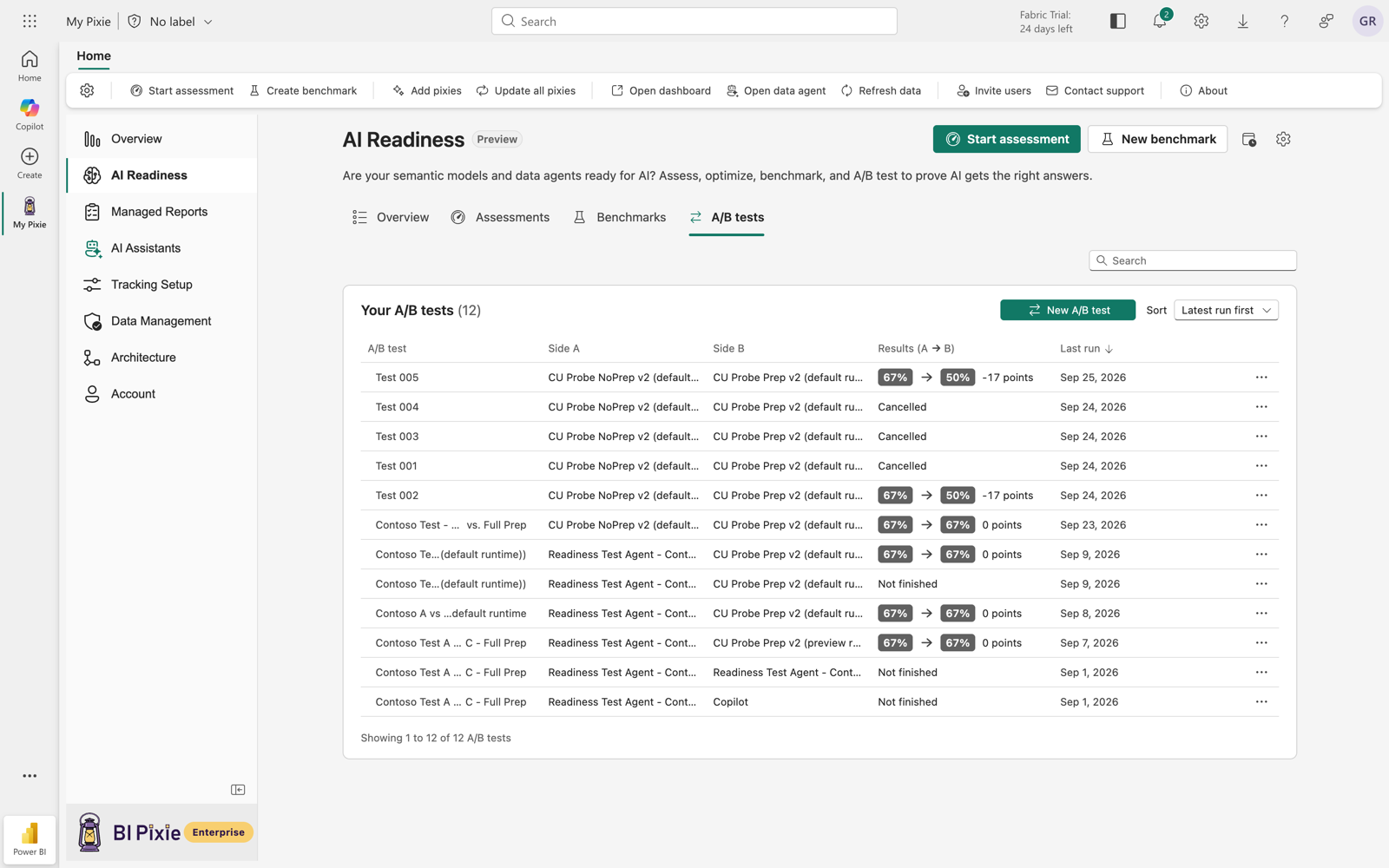Viewport: 1389px width, 868px height.
Task: Toggle the side panel layout icon in top bar
Action: (1118, 21)
